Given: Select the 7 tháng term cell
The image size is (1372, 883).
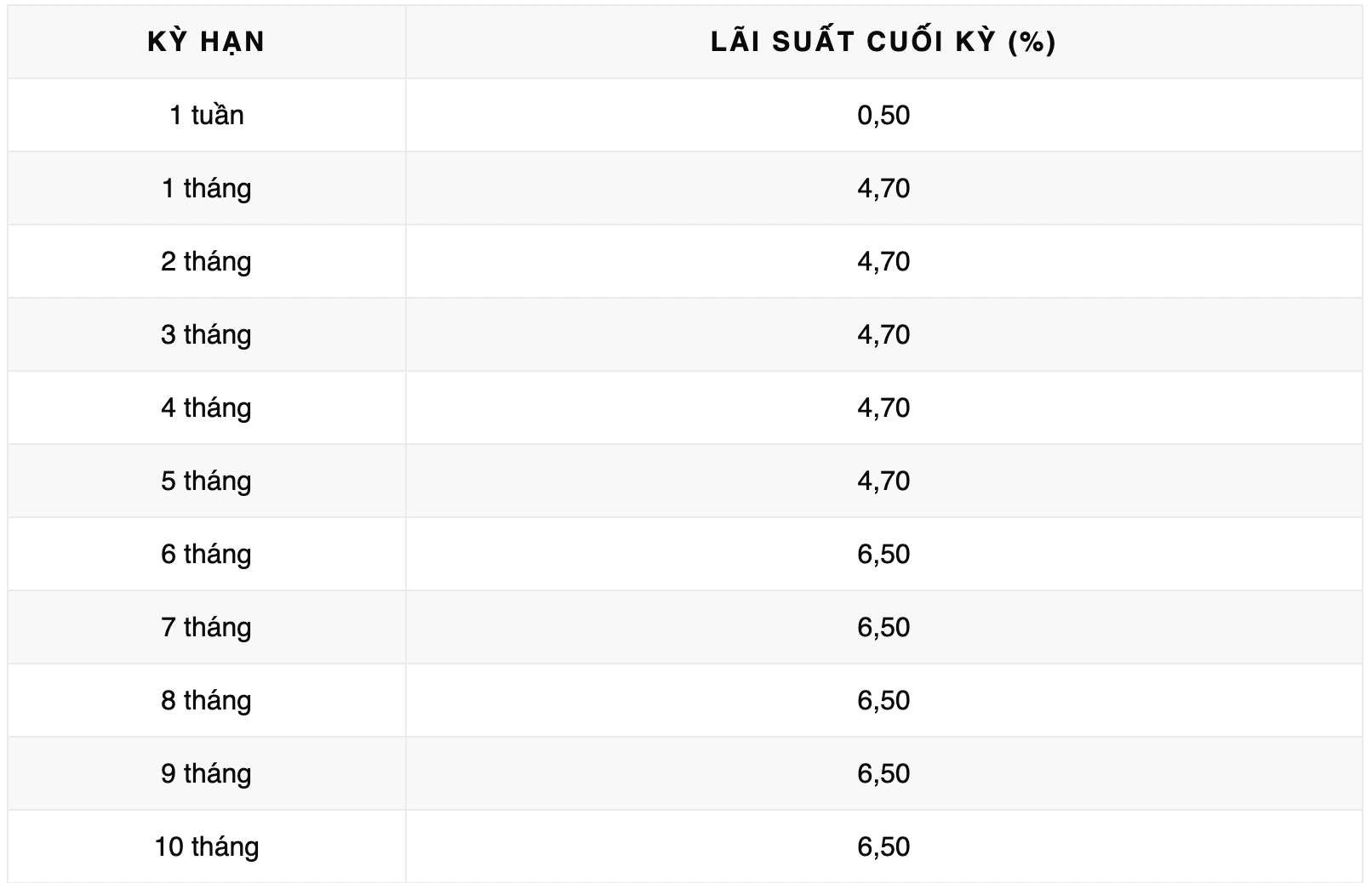Looking at the screenshot, I should click(x=206, y=627).
